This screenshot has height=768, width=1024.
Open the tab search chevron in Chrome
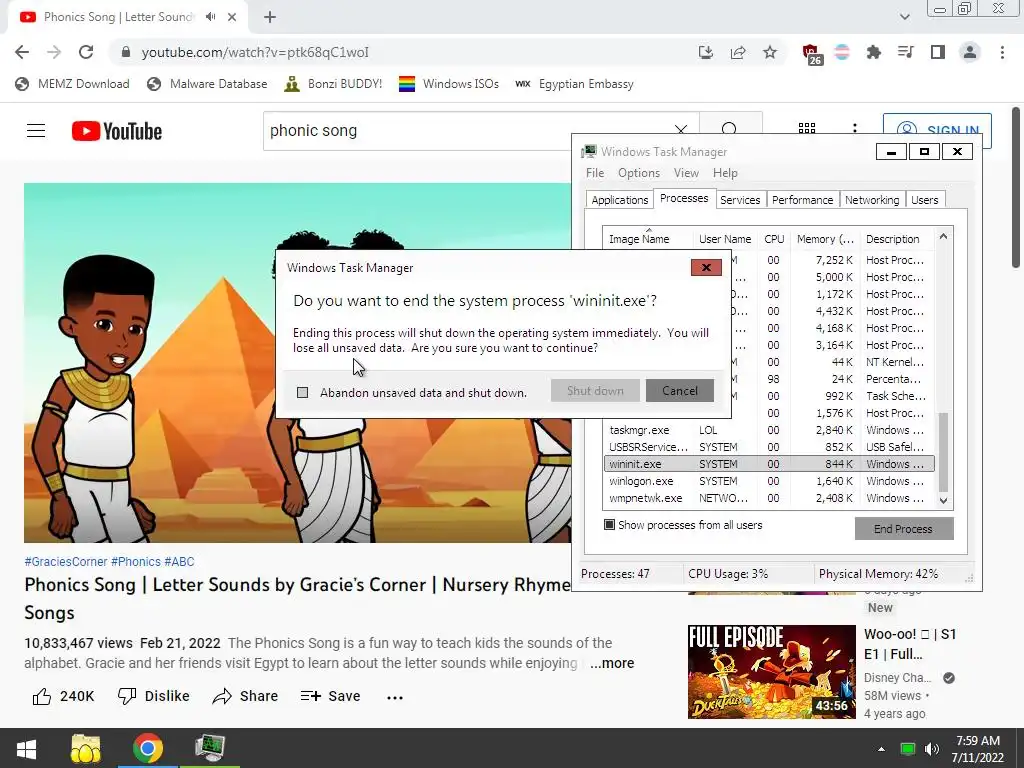tap(904, 17)
